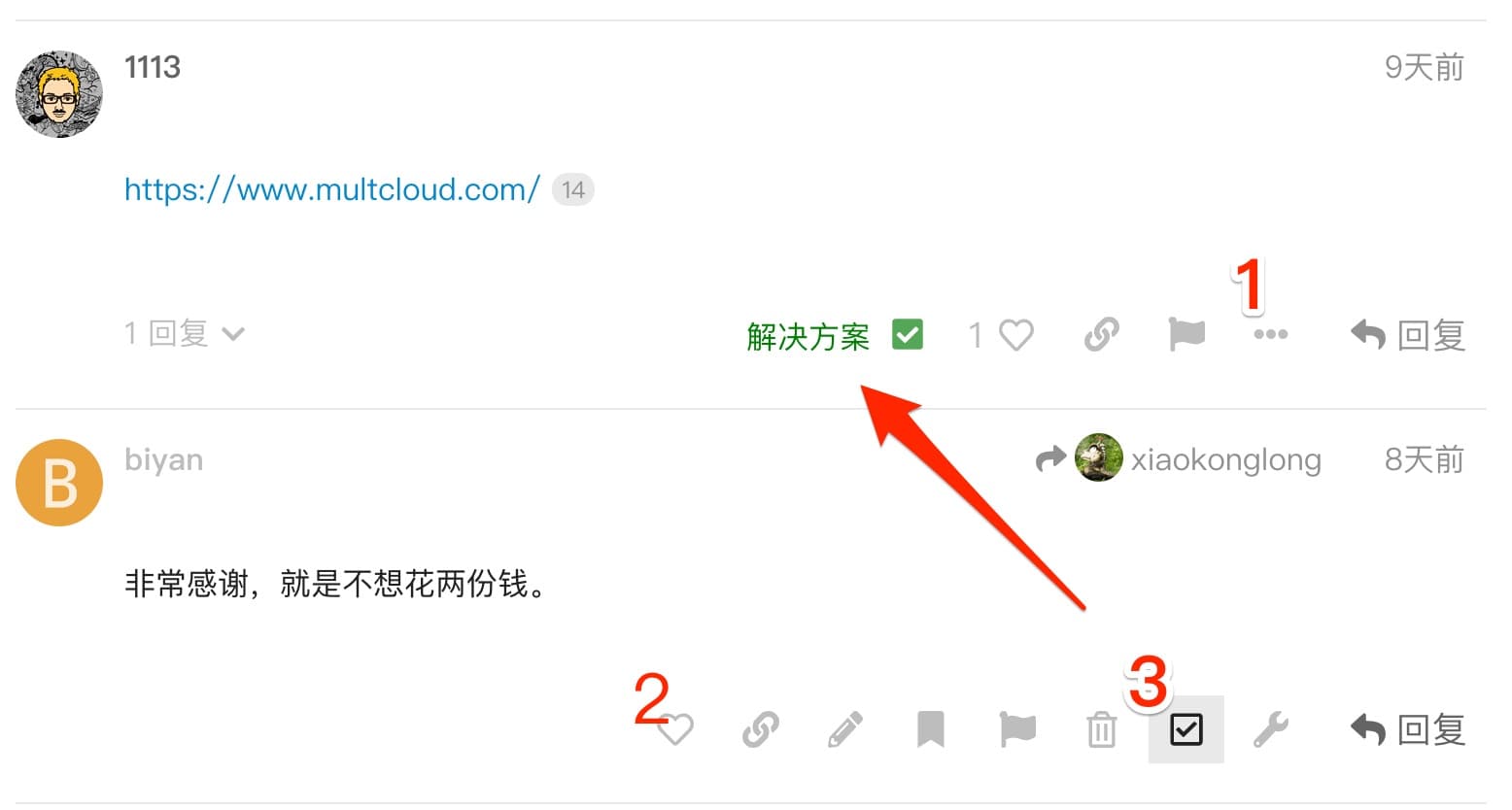Edit biyan's reply with pencil icon
The image size is (1512, 810).
tap(844, 729)
